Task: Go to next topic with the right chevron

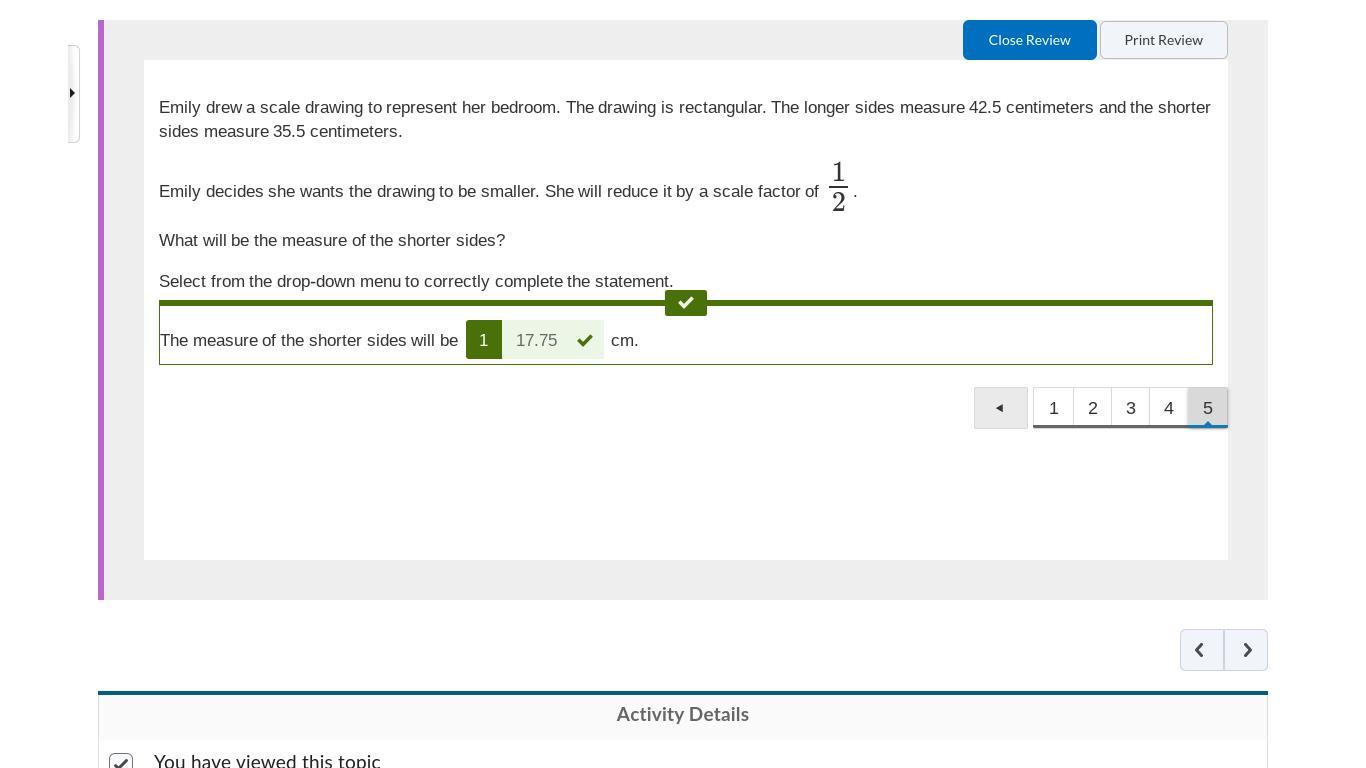Action: pyautogui.click(x=1246, y=650)
